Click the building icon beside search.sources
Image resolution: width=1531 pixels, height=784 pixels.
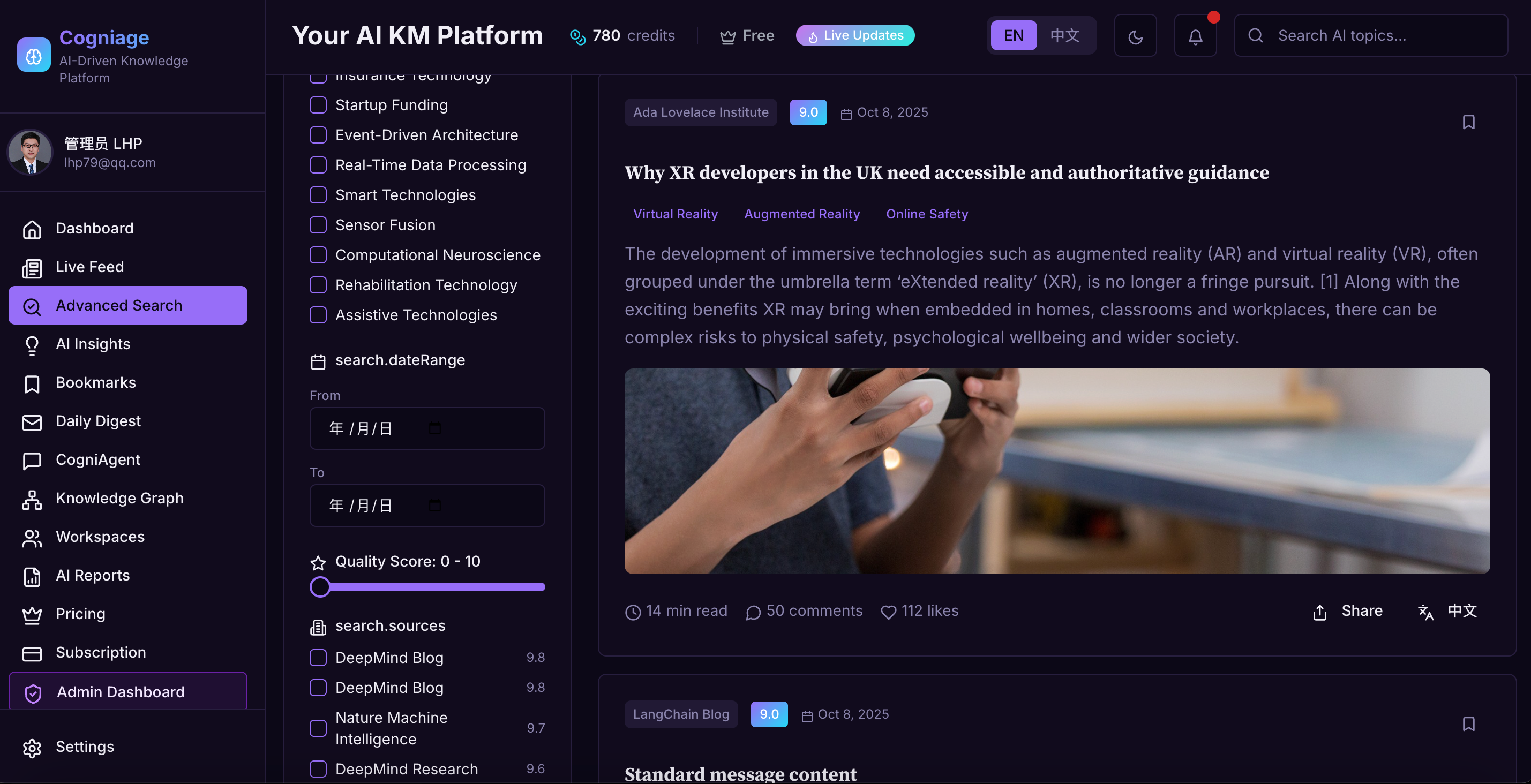pos(318,627)
